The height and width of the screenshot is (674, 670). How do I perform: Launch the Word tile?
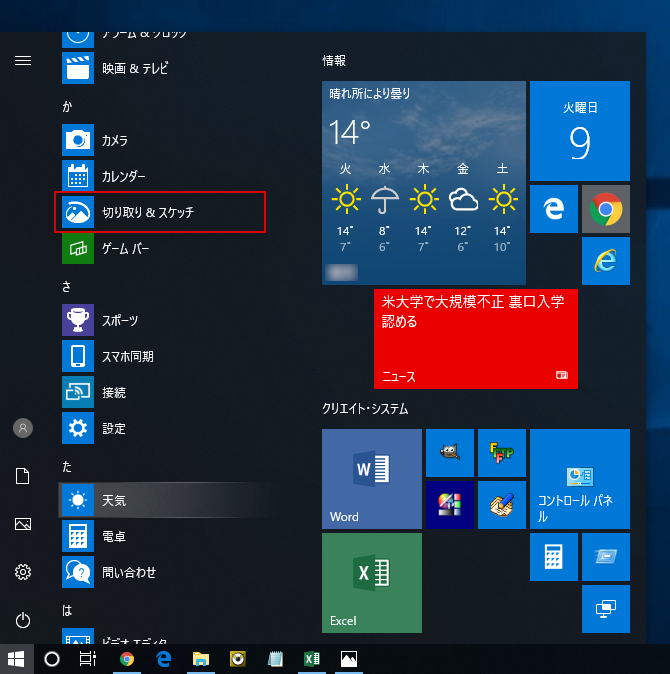pos(372,479)
